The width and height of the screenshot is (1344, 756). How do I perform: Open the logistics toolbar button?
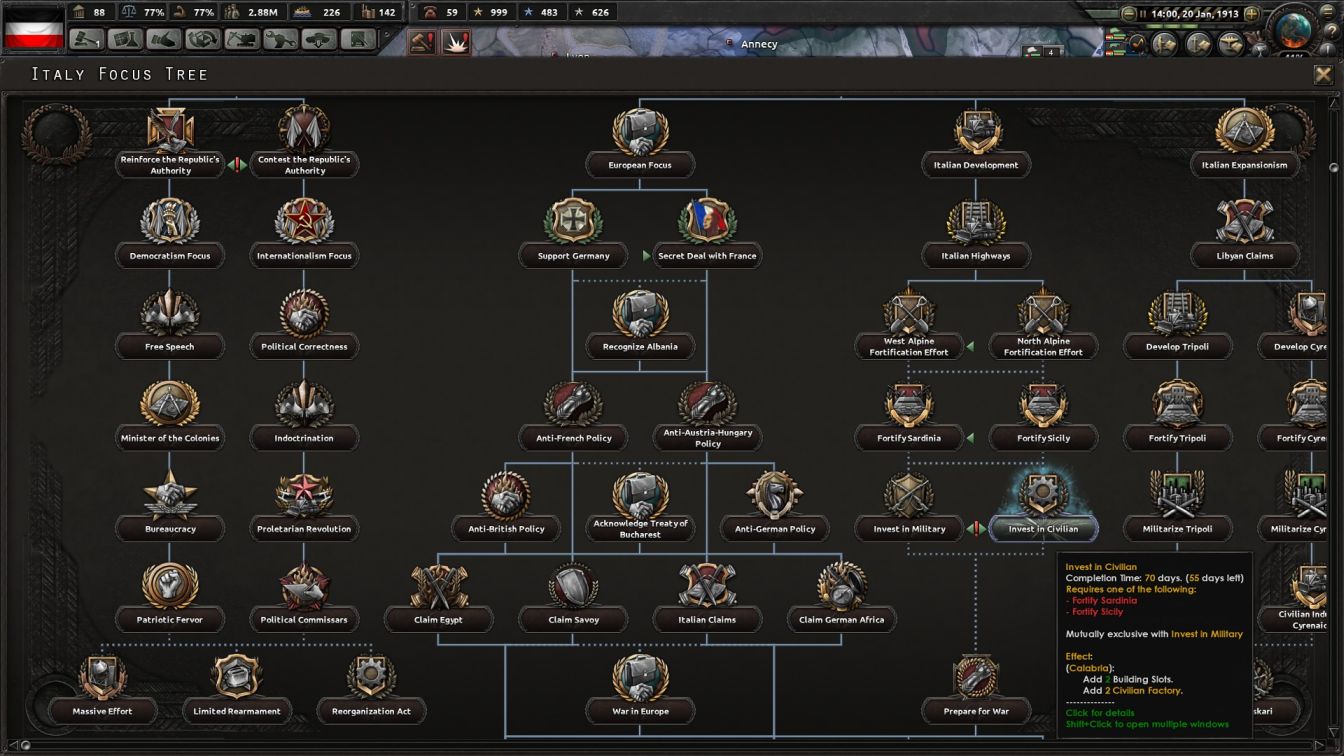click(358, 39)
